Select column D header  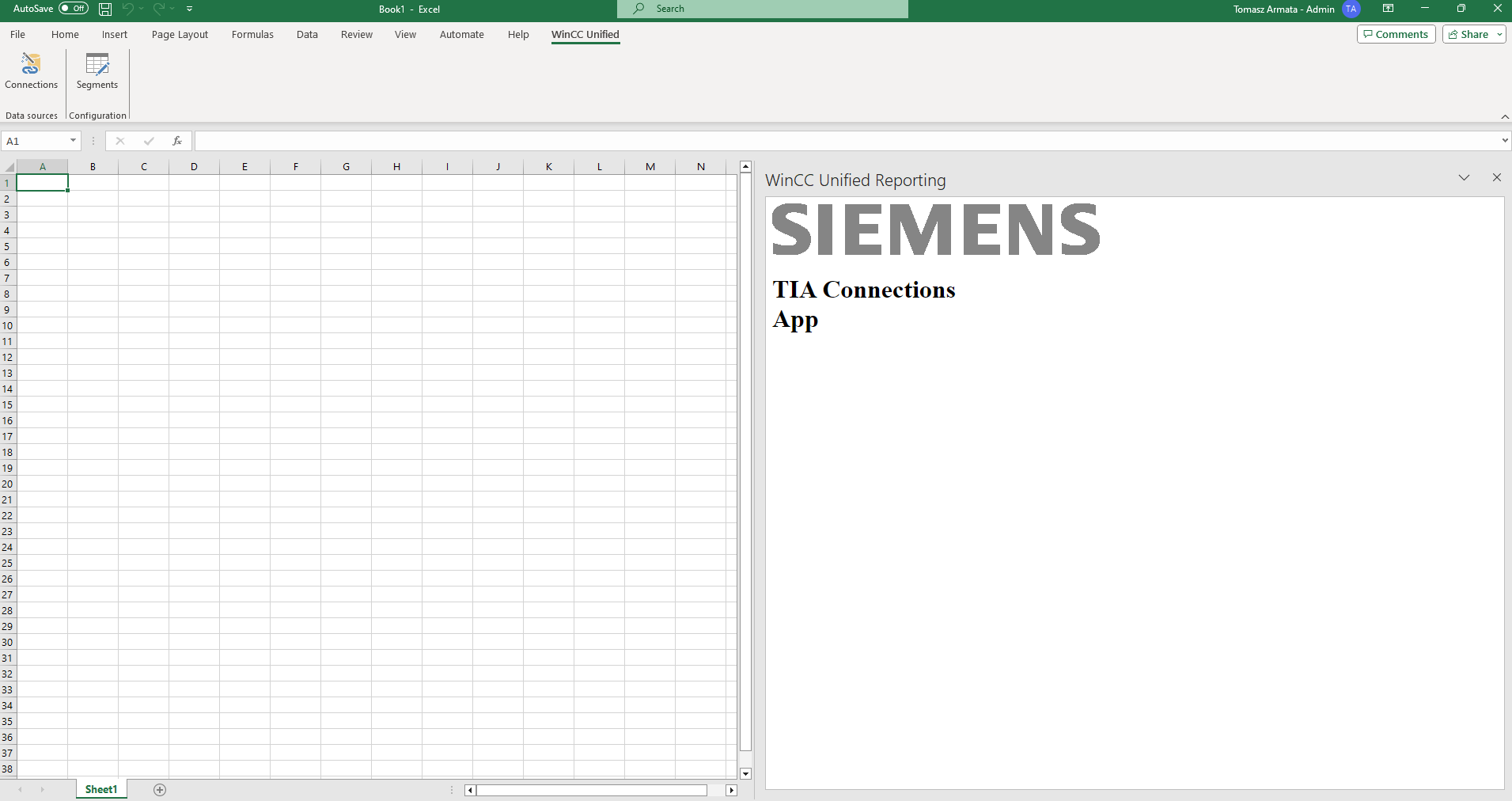[x=194, y=167]
